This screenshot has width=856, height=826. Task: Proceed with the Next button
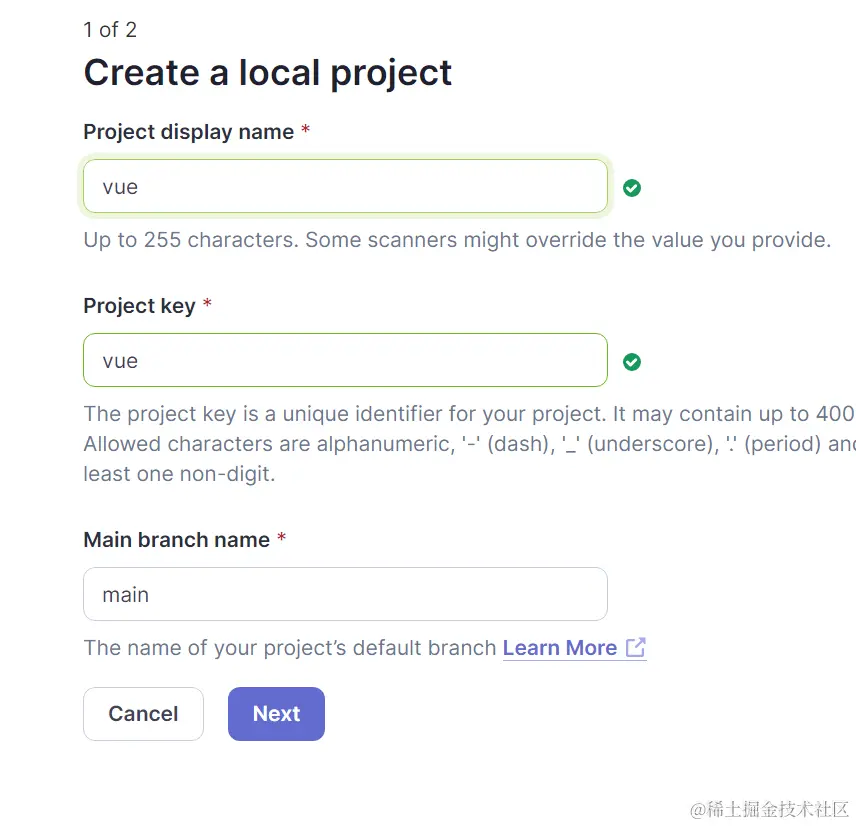coord(276,714)
